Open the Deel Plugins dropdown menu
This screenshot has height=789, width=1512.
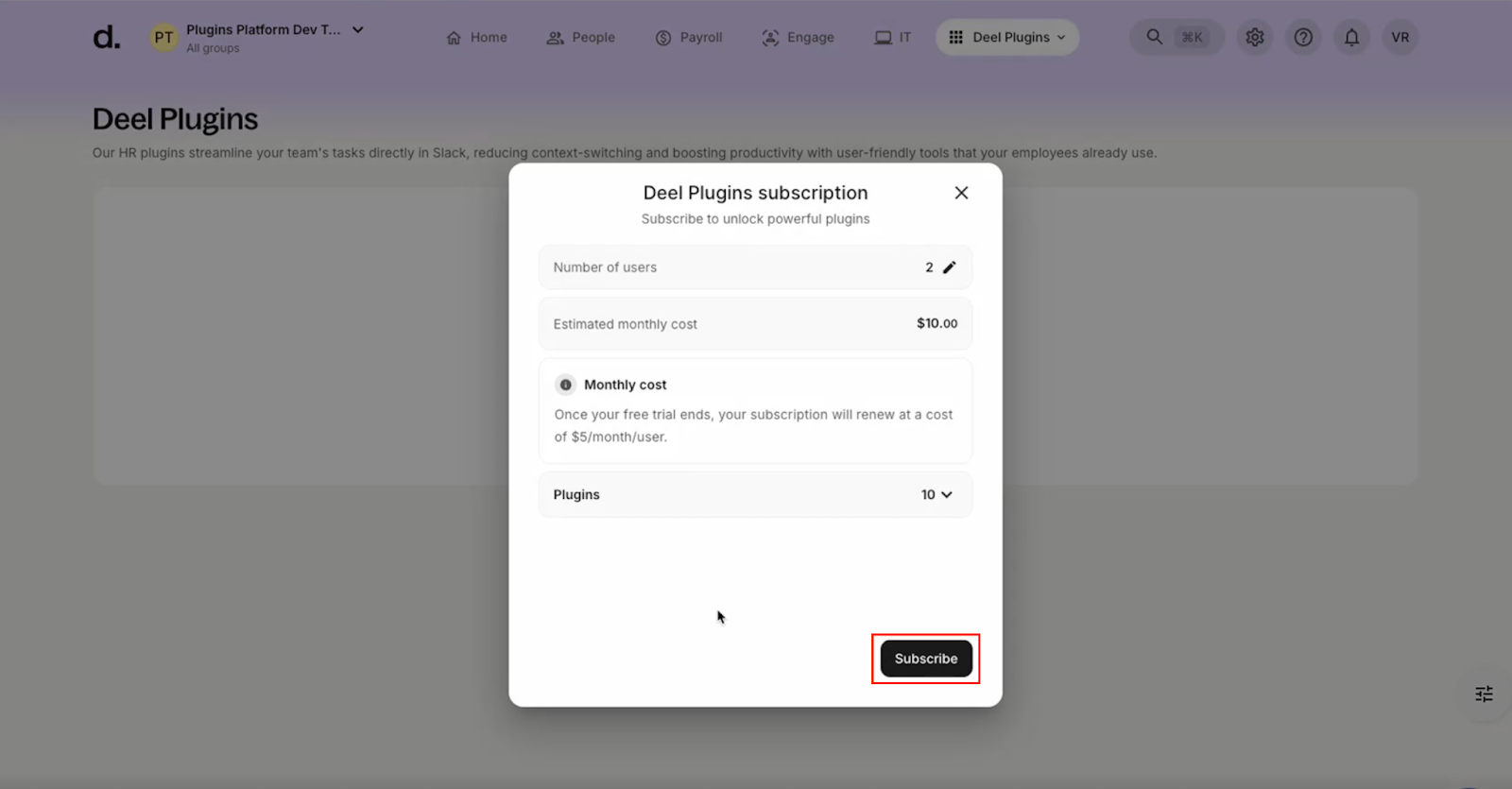point(1007,38)
